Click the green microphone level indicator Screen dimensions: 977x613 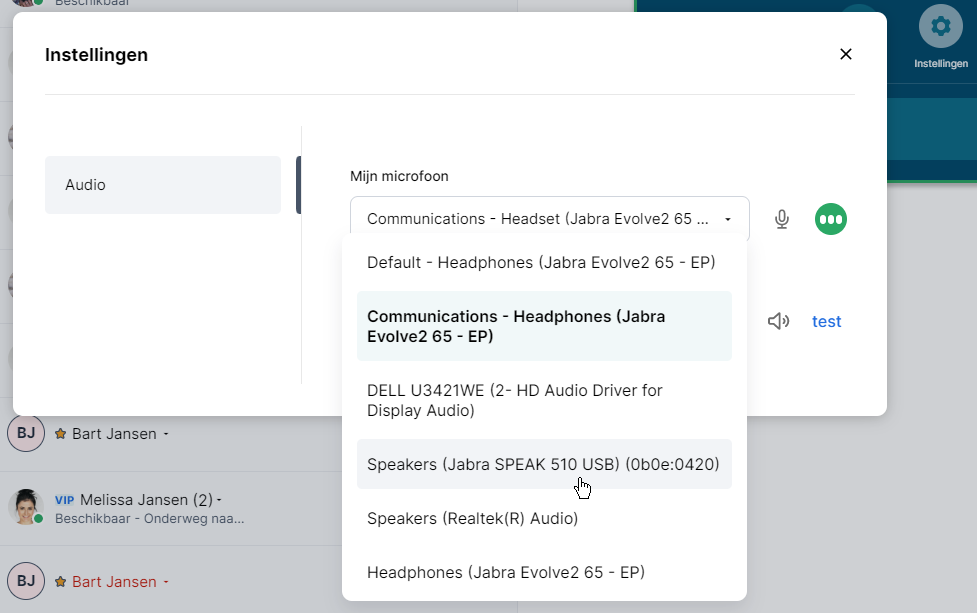coord(831,219)
